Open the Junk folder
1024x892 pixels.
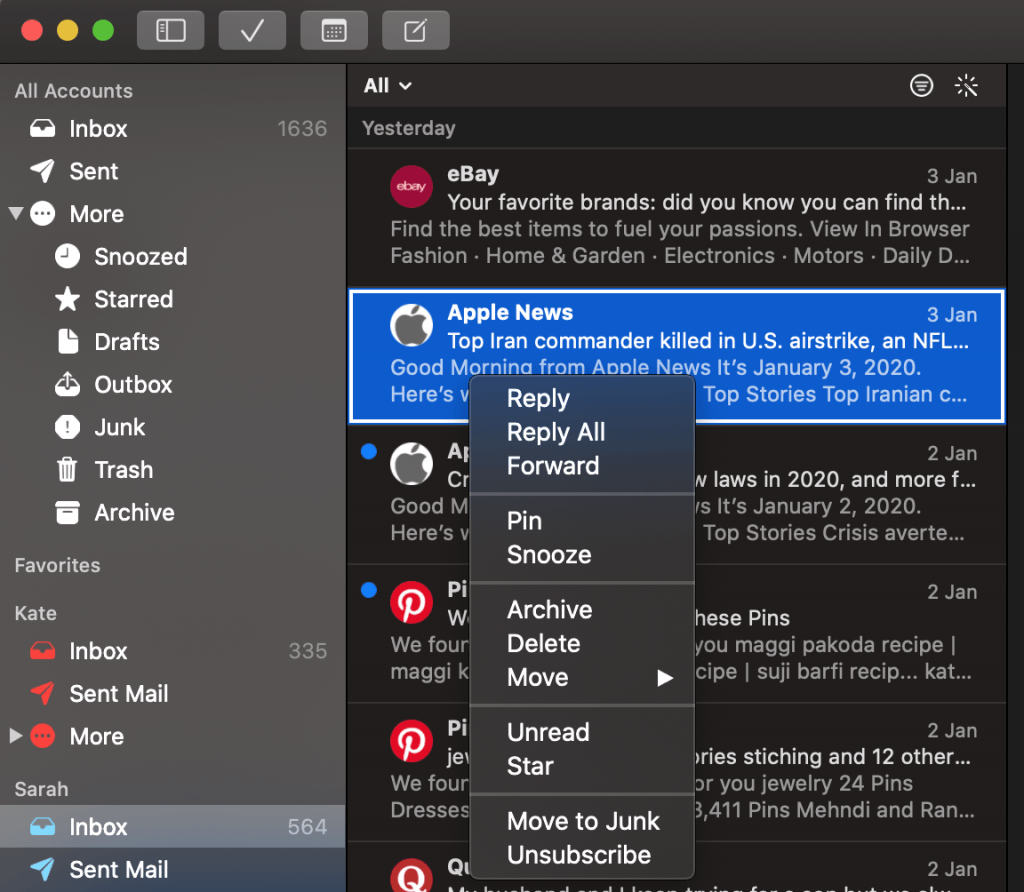tap(173, 427)
